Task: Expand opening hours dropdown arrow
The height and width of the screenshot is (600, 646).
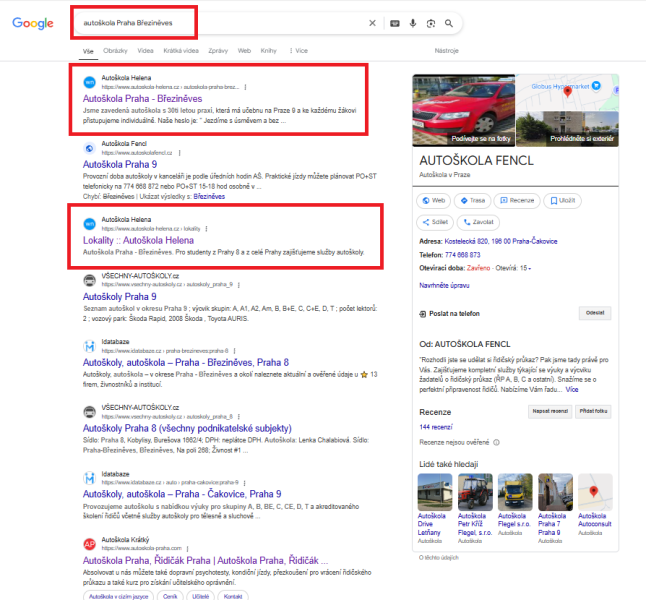Action: 530,268
